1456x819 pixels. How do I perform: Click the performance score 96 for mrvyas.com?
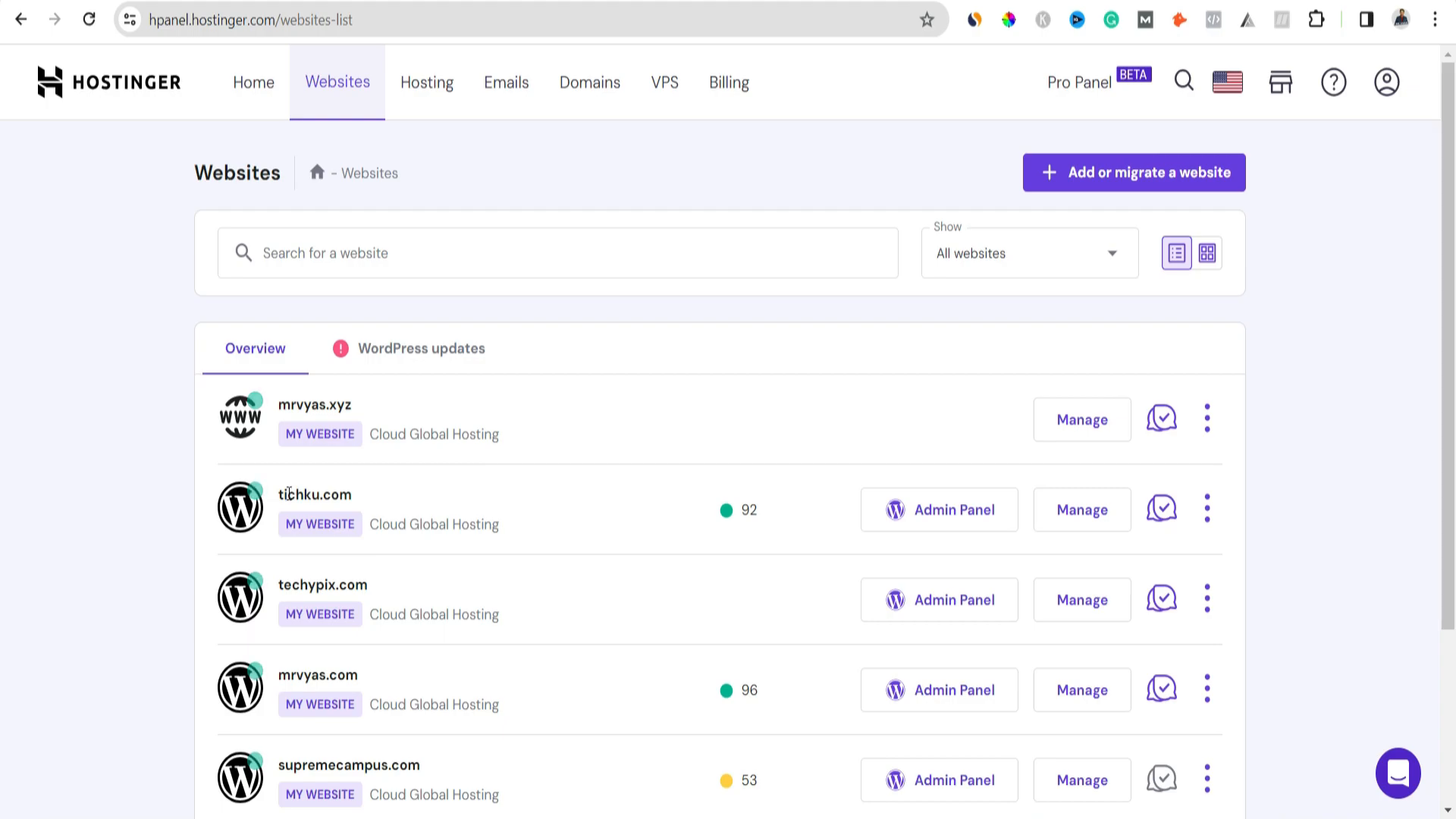[739, 690]
